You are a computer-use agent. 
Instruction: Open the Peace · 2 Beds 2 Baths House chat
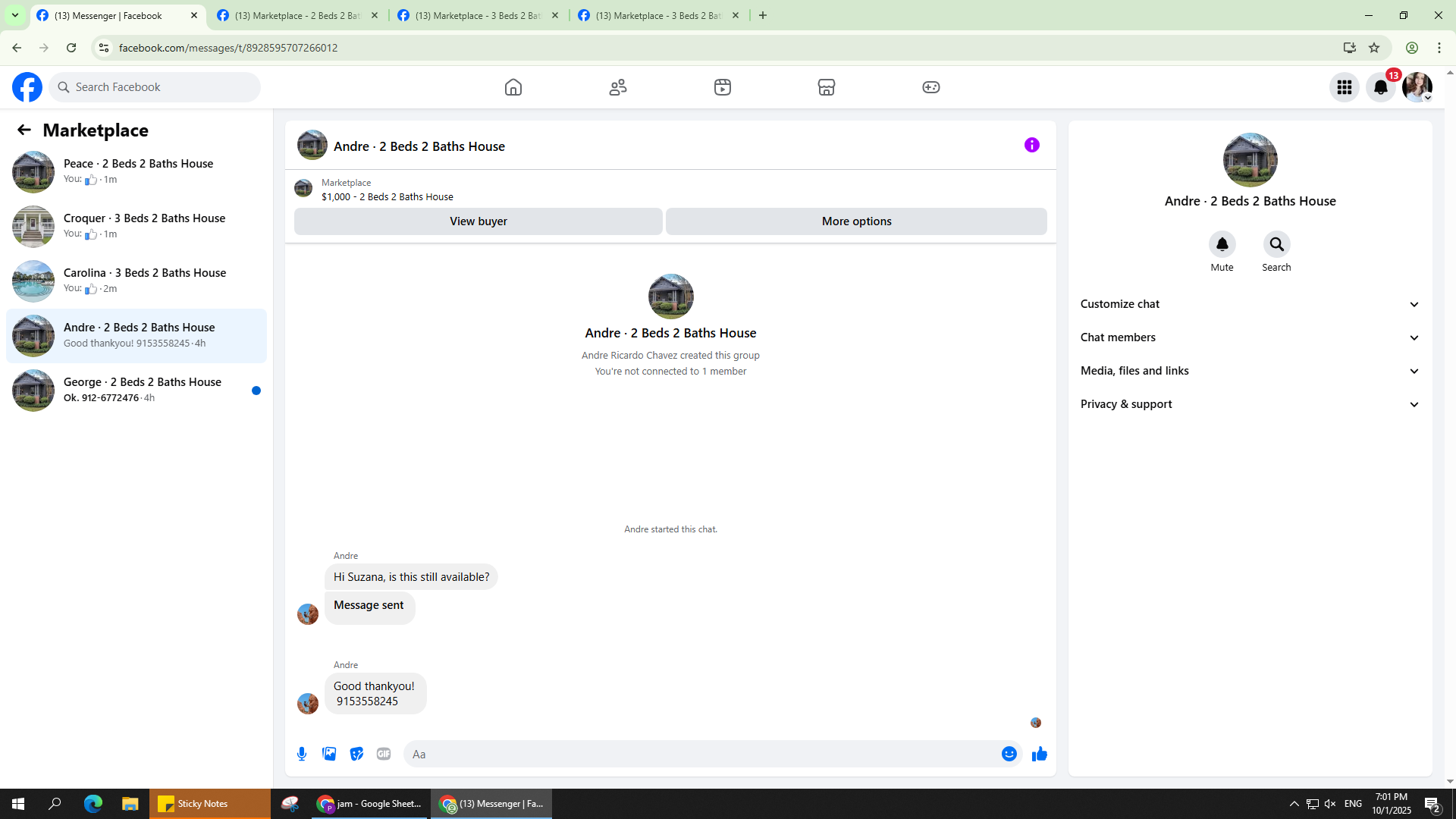click(x=136, y=172)
